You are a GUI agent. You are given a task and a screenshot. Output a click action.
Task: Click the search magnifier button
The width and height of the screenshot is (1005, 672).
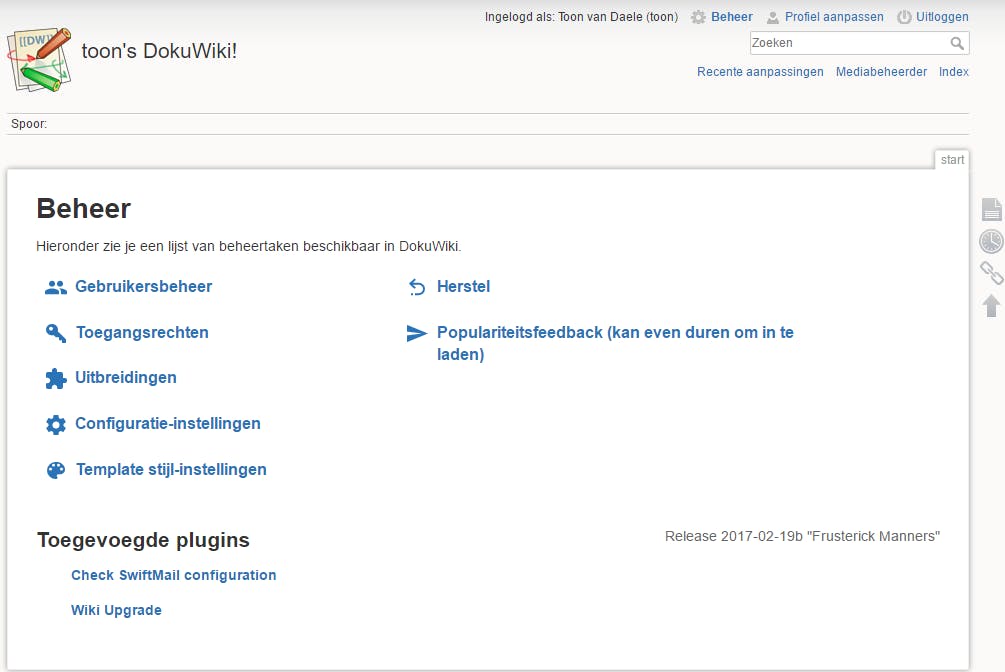point(957,43)
